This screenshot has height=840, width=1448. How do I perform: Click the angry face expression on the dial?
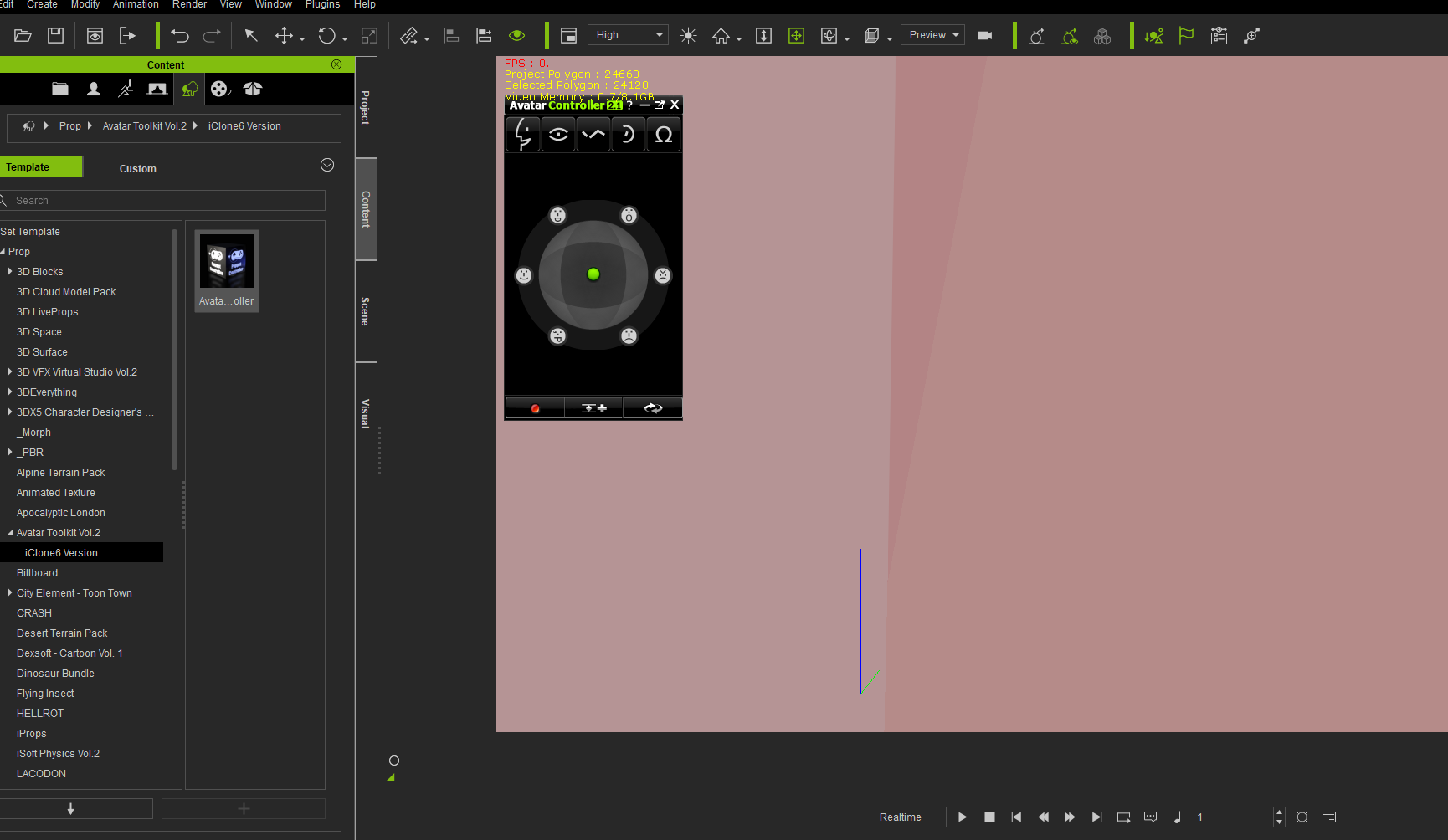coord(663,275)
